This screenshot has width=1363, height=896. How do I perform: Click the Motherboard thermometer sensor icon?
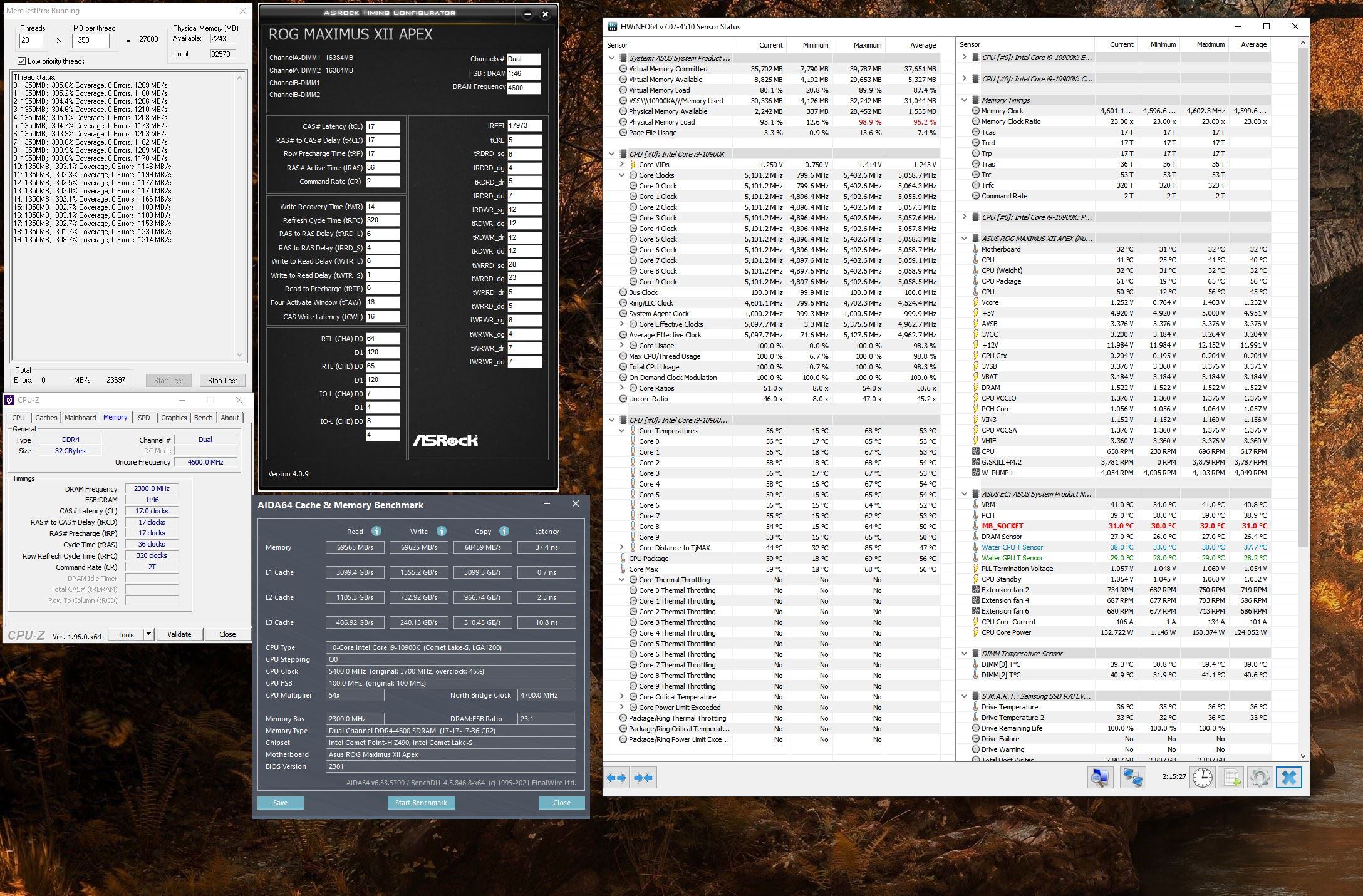click(975, 249)
